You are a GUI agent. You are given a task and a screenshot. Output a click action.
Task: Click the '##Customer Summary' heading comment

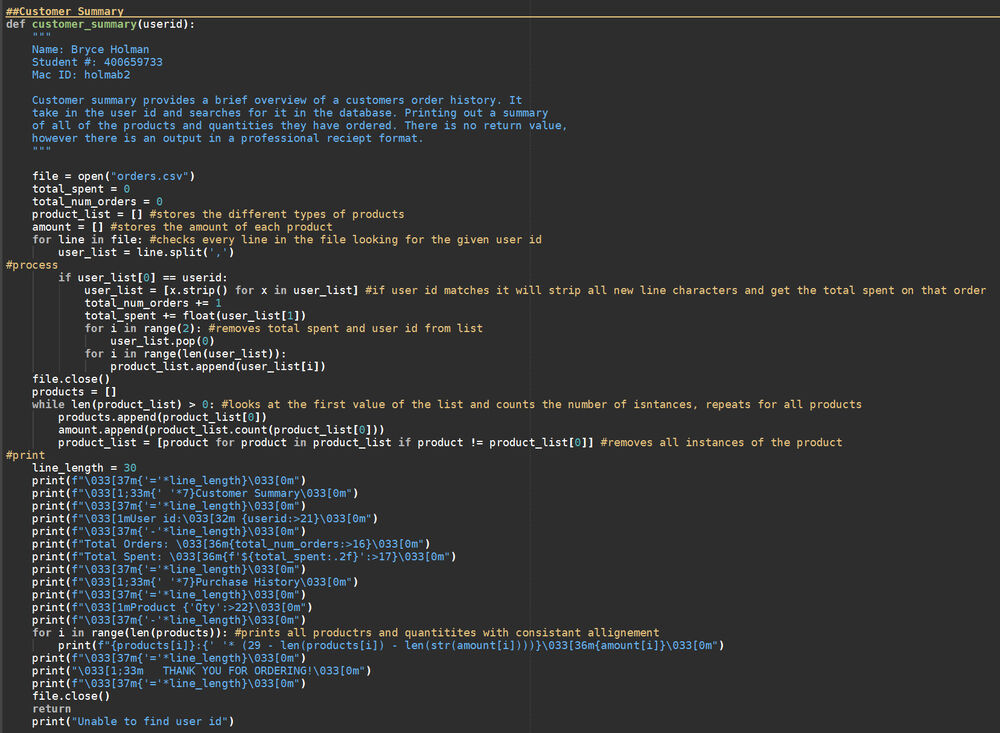pyautogui.click(x=65, y=11)
